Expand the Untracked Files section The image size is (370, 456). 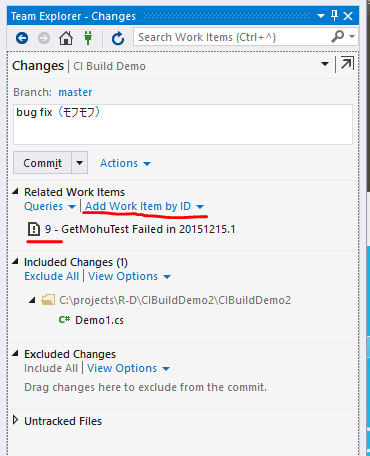point(15,420)
